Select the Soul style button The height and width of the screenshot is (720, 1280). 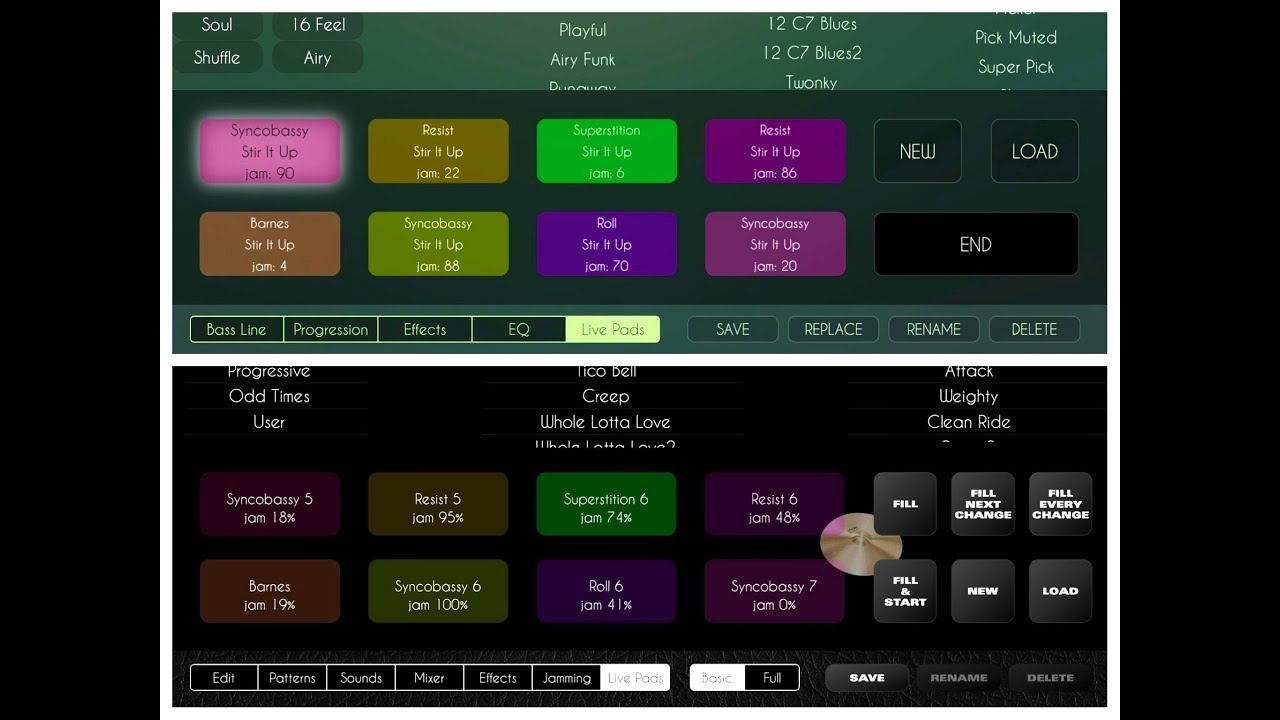pos(217,25)
